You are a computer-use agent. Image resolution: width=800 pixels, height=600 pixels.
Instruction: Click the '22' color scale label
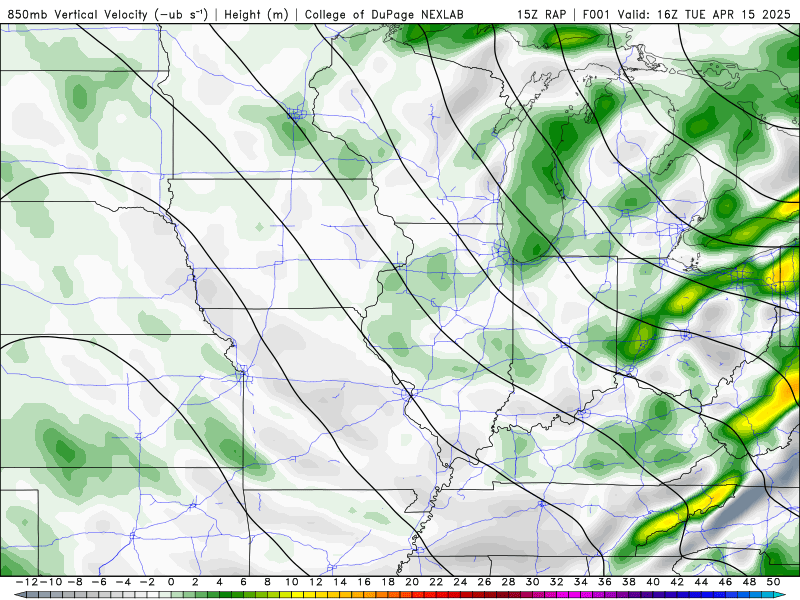click(x=436, y=582)
